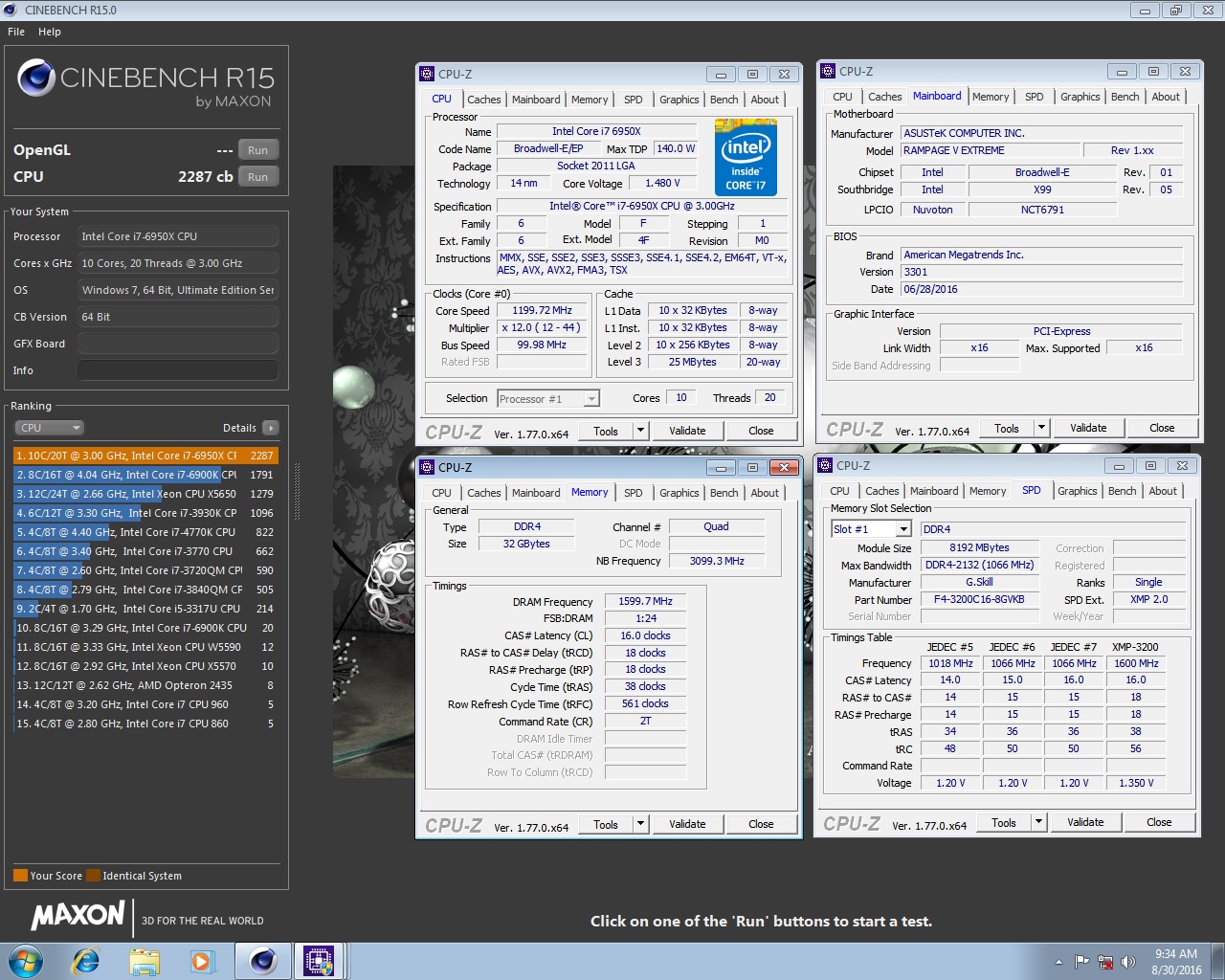Open the Action Center flag icon
Screen dimensions: 1225x980
pos(1081,962)
